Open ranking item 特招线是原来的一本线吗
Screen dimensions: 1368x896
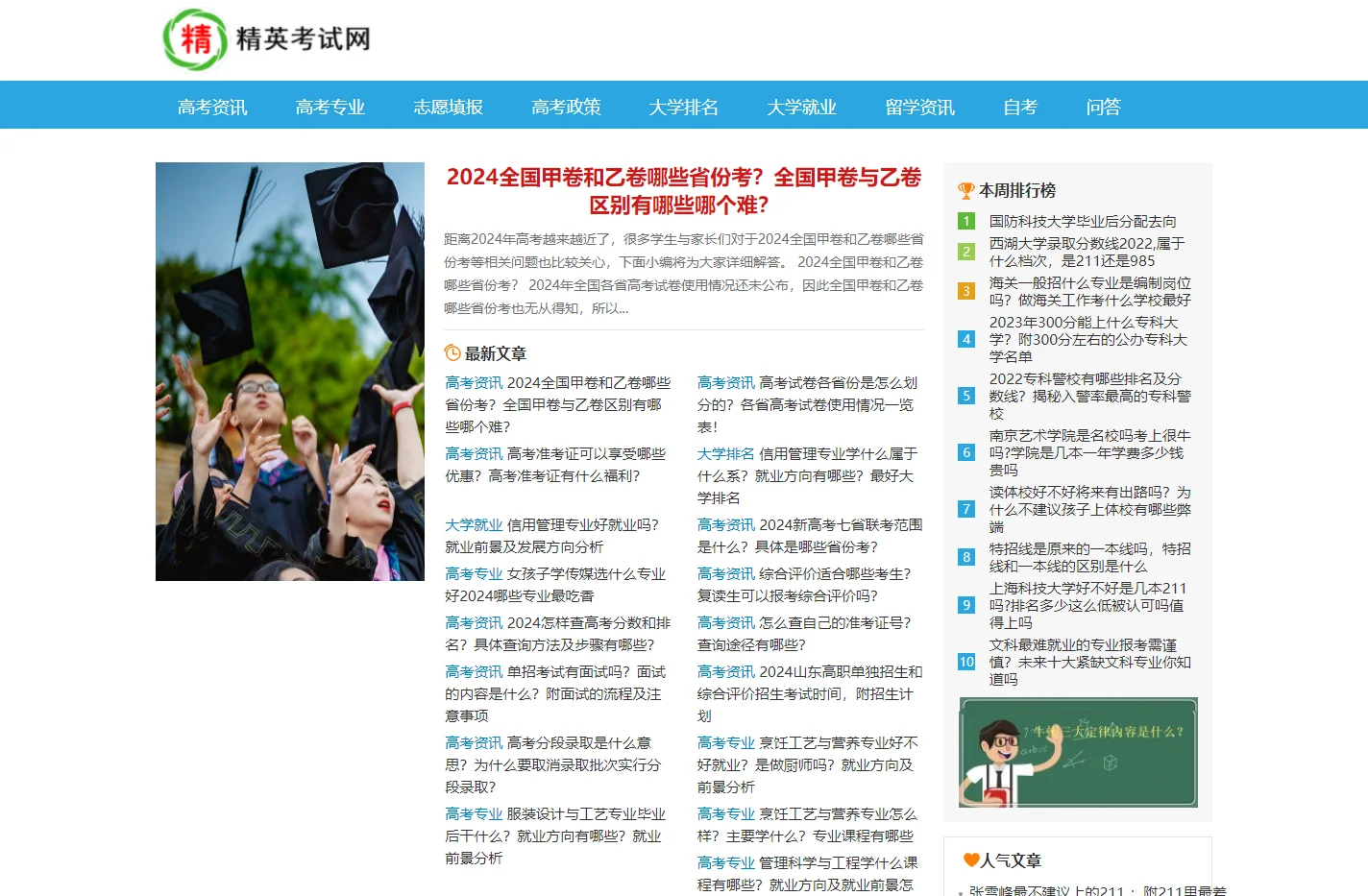coord(1090,557)
